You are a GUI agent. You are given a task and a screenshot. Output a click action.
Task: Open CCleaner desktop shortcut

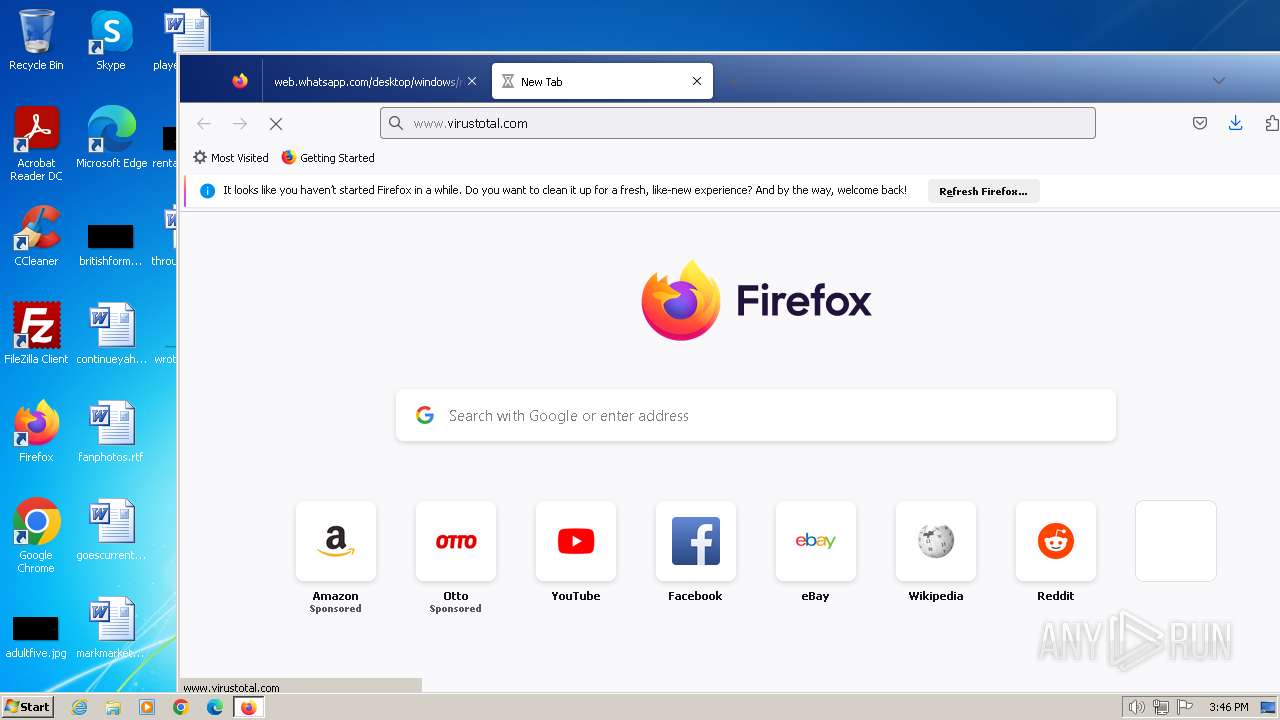tap(36, 236)
